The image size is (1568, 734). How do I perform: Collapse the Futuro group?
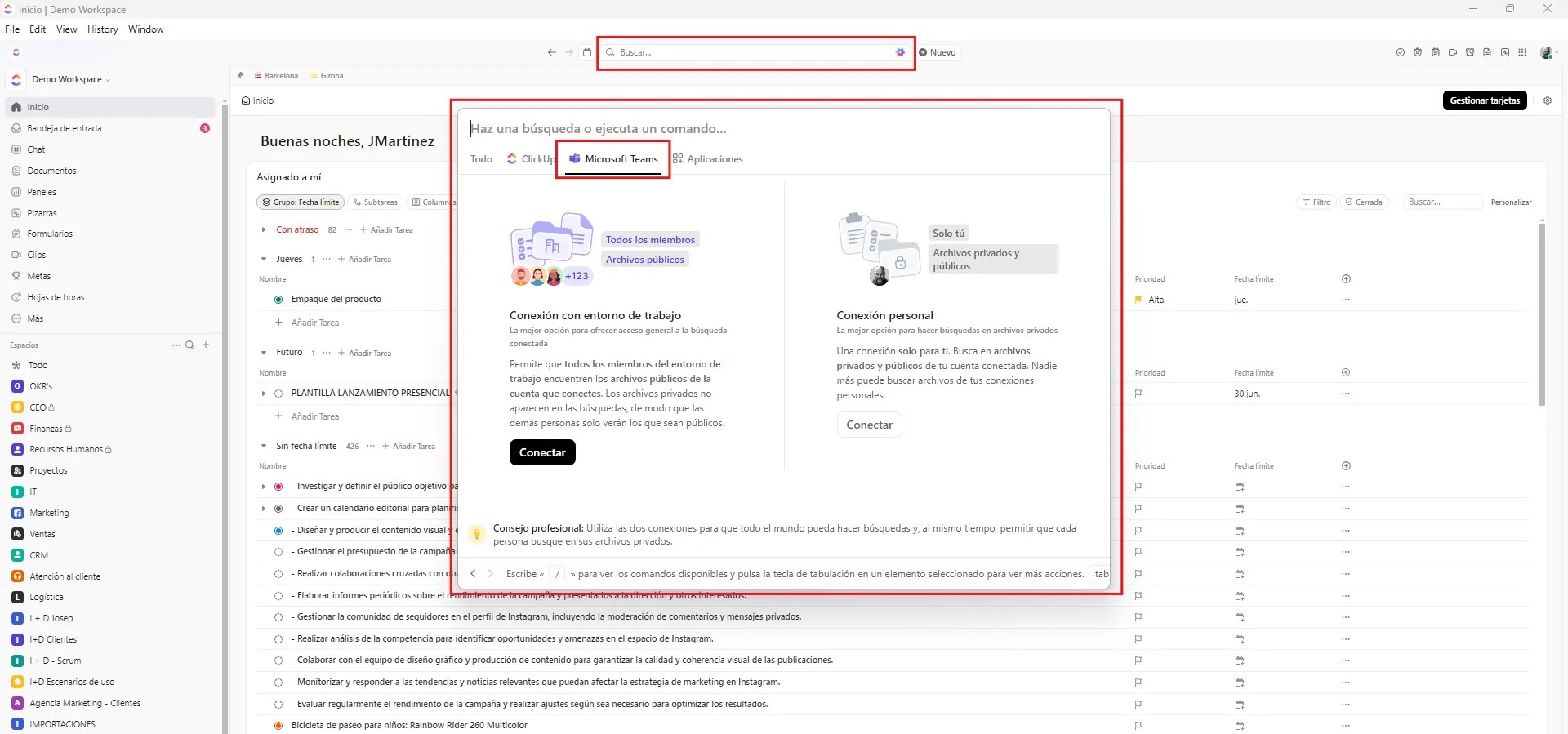(264, 353)
